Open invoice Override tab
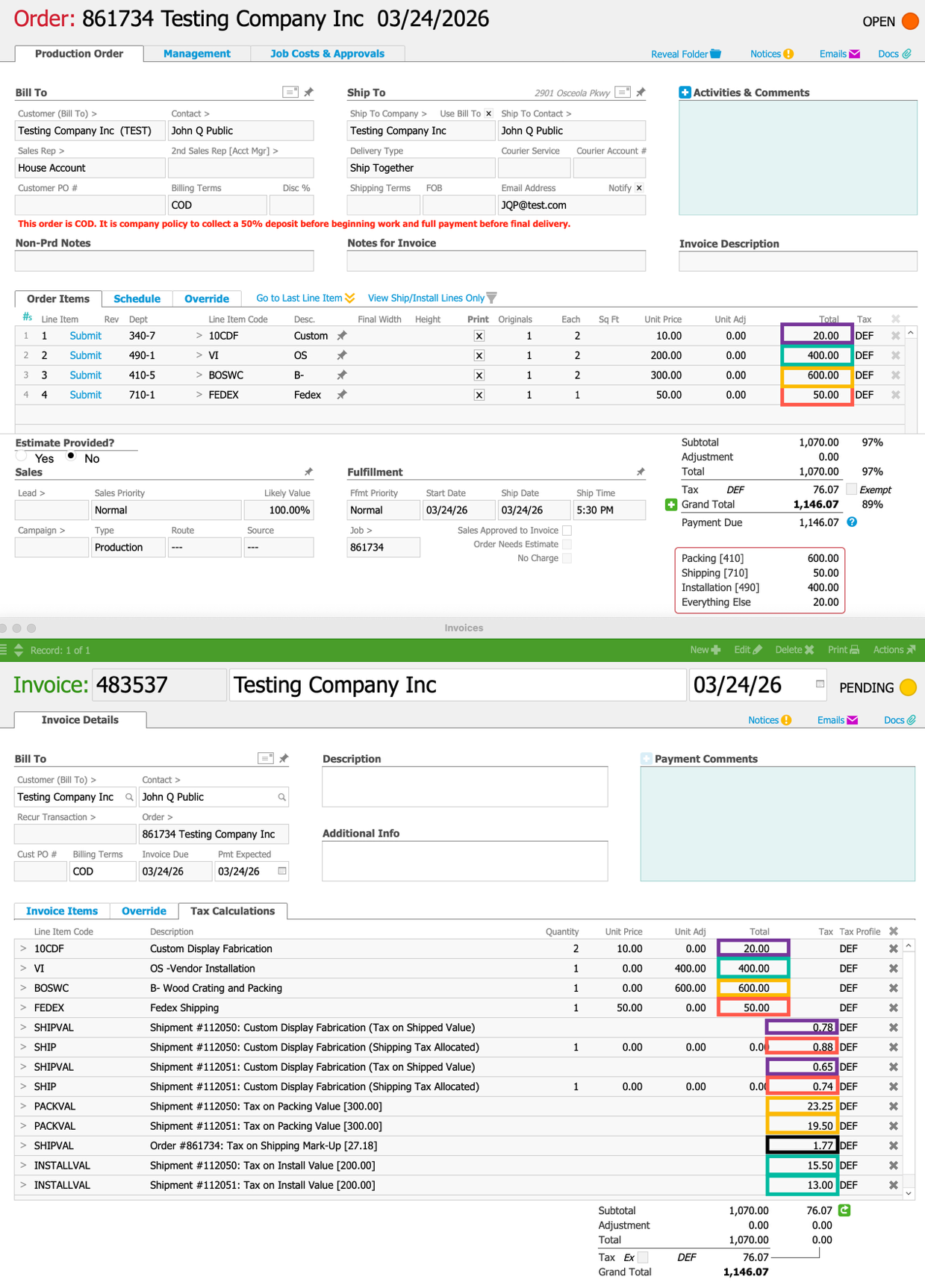Screen dimensions: 925x1288 [x=144, y=911]
